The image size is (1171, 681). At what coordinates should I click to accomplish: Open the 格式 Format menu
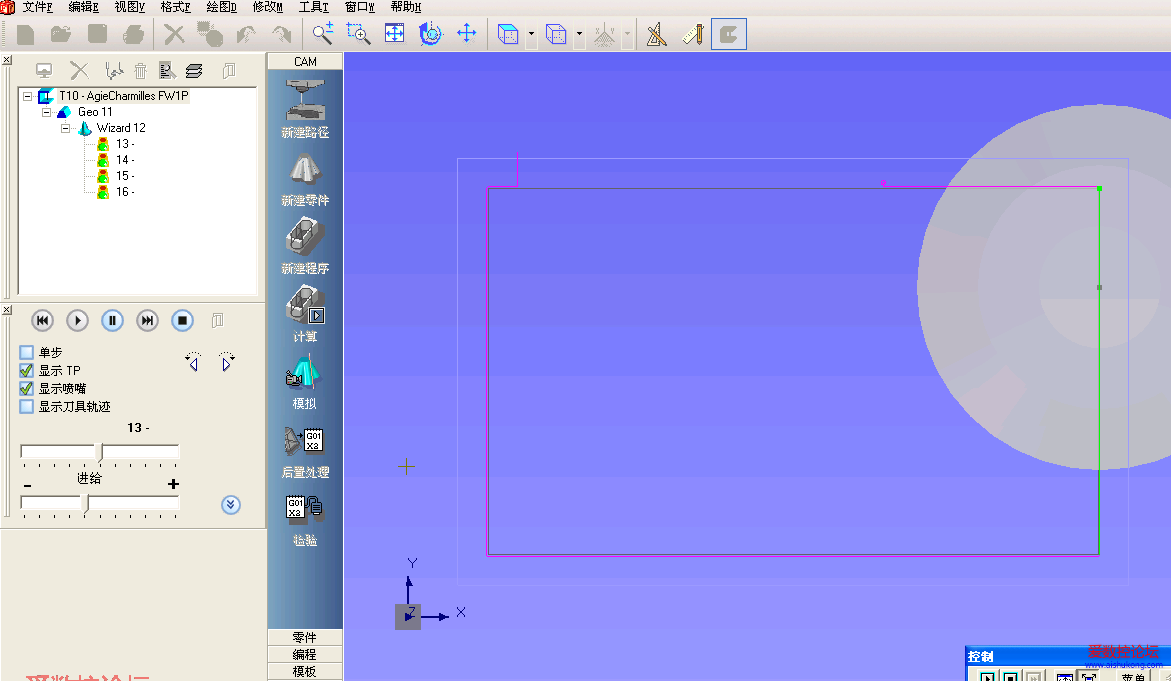(x=176, y=7)
